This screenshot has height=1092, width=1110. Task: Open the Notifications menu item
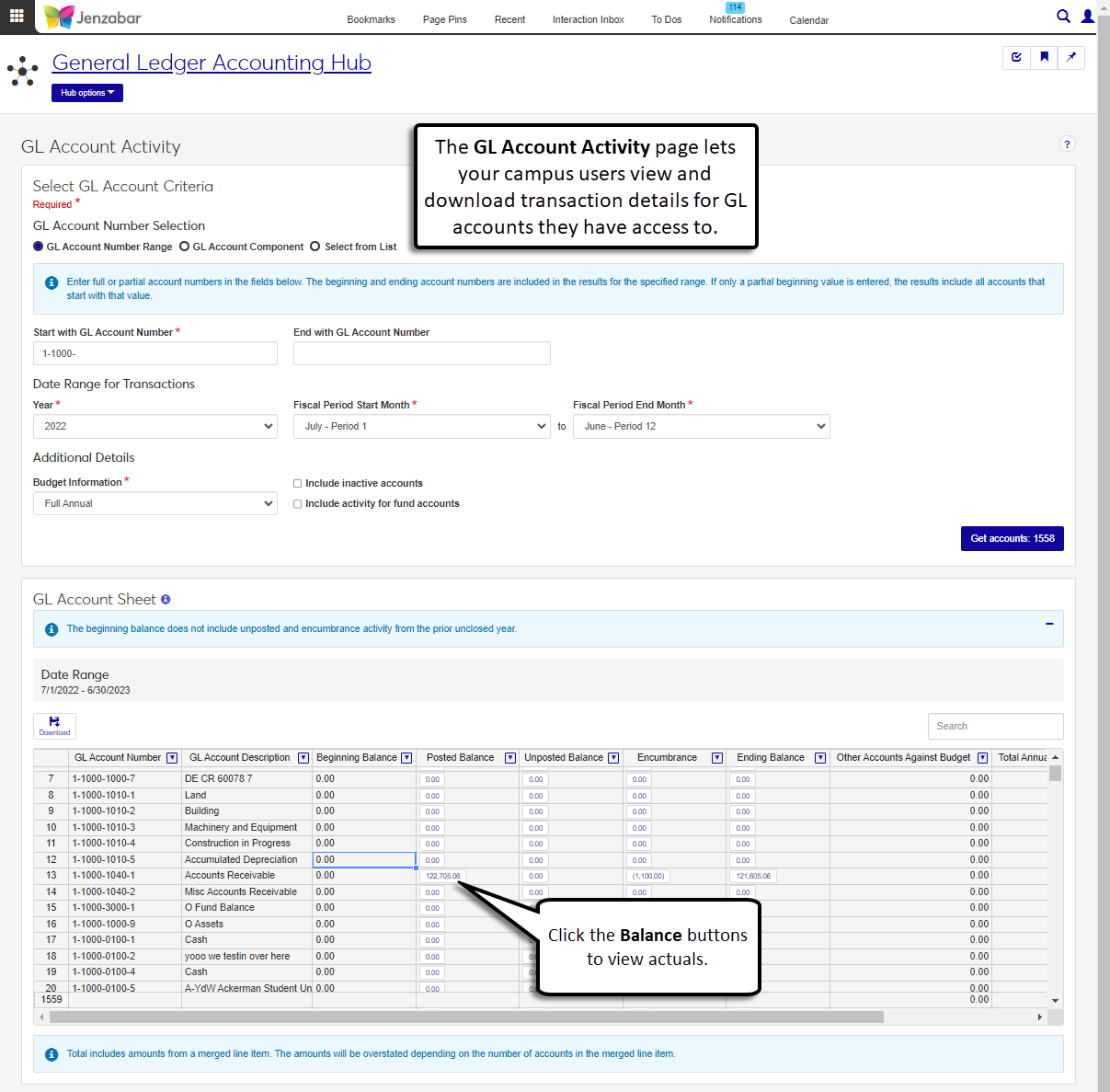click(735, 19)
